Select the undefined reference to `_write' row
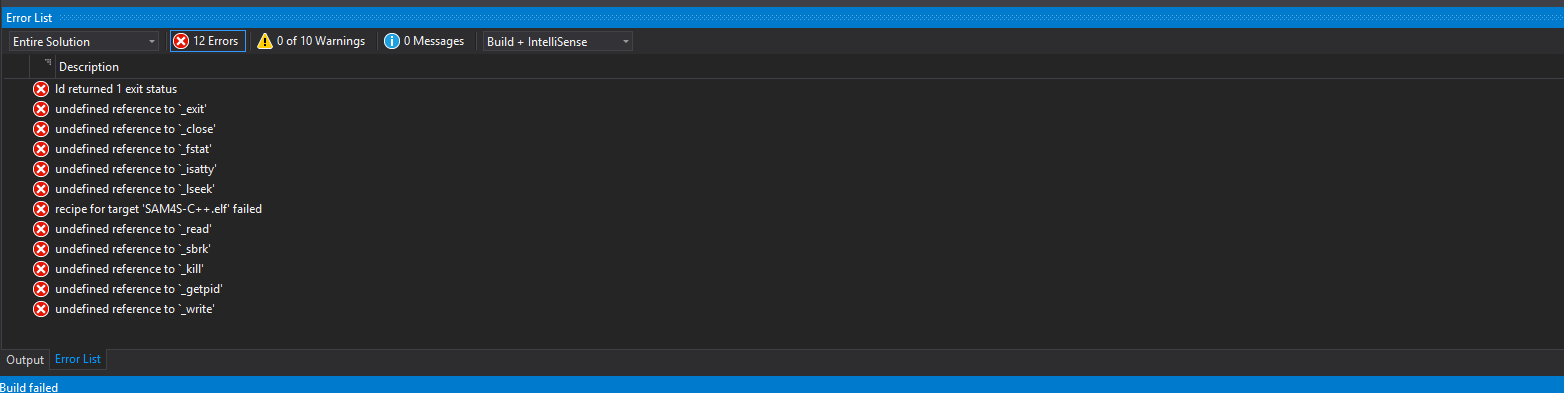1564x393 pixels. tap(780, 309)
